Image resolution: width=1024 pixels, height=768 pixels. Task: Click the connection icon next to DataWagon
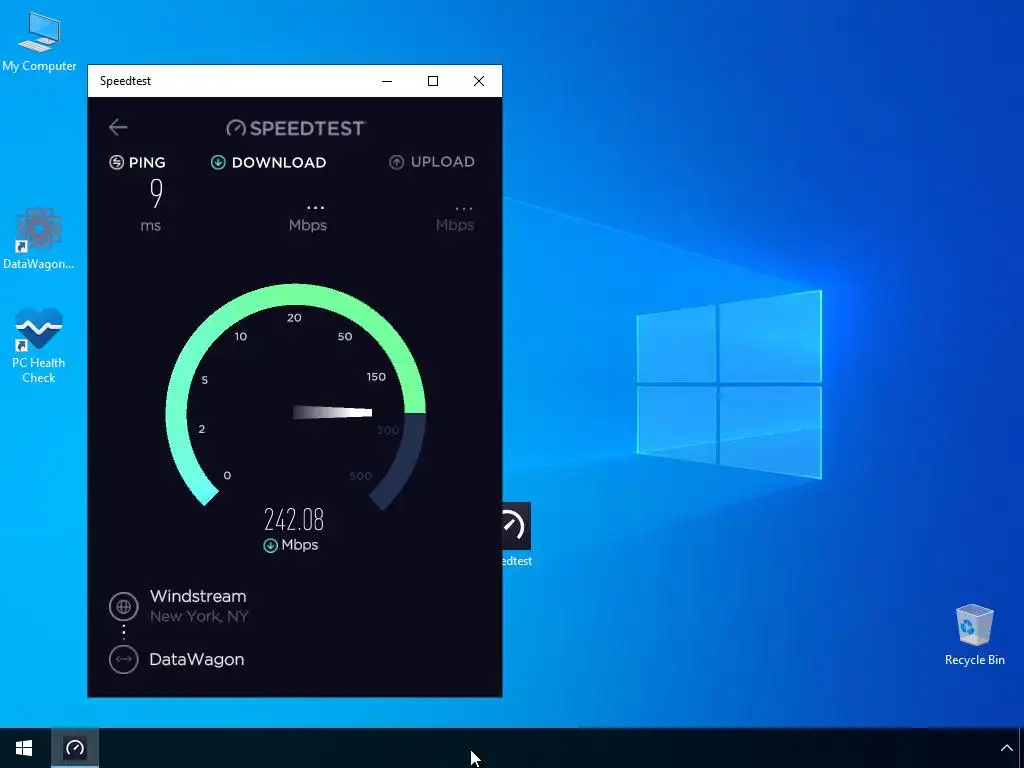pos(123,659)
